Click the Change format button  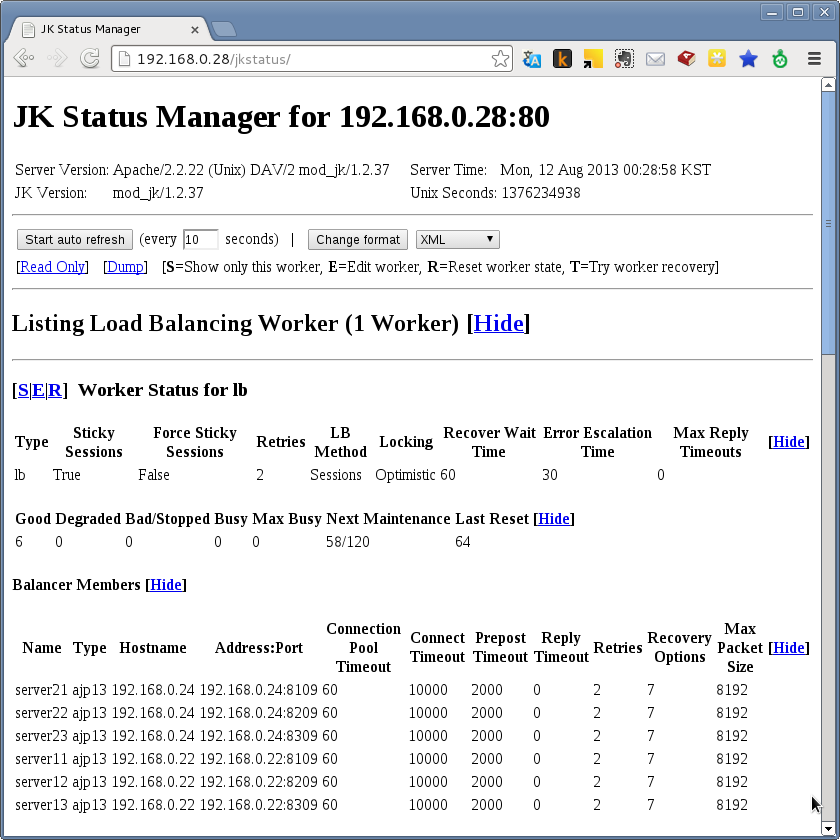click(357, 239)
